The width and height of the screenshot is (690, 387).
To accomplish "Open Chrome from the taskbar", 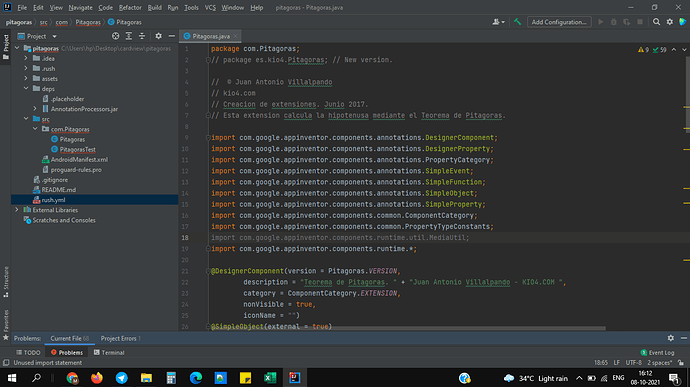I will (x=72, y=378).
